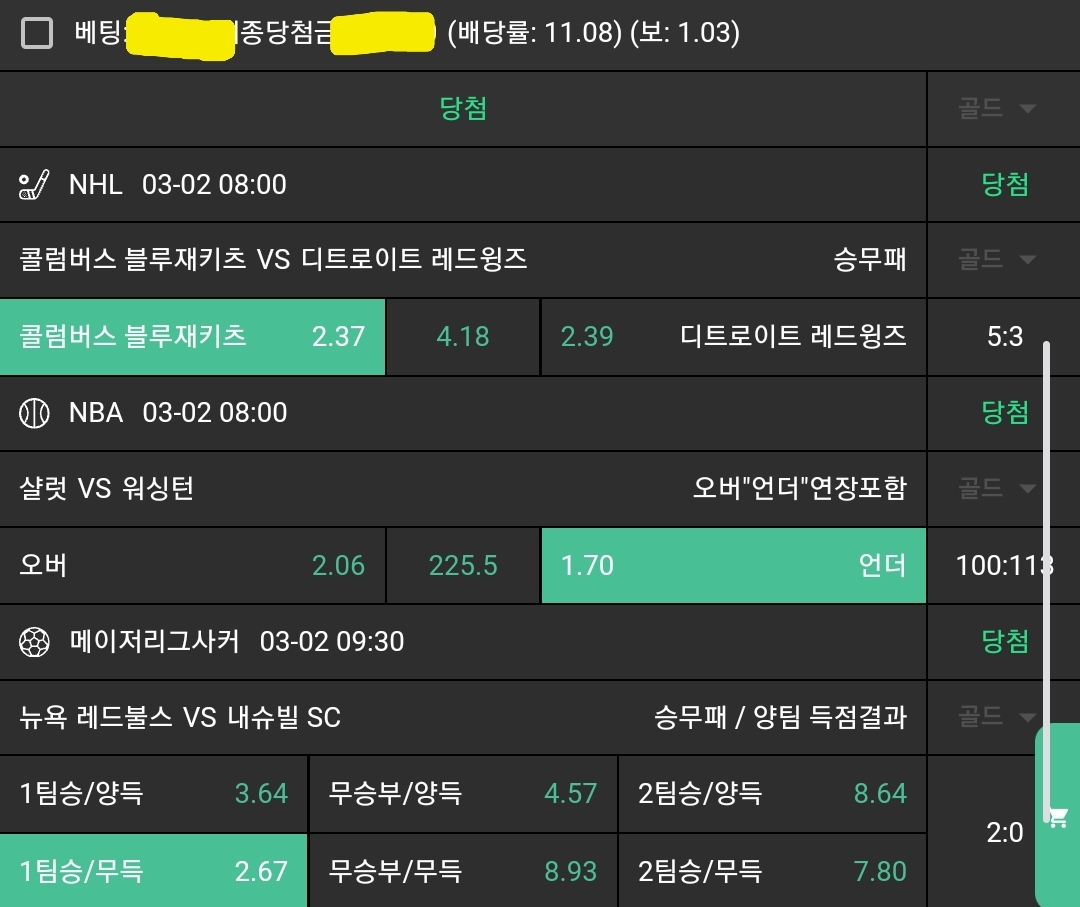Click the 225.5 total points line

(463, 566)
